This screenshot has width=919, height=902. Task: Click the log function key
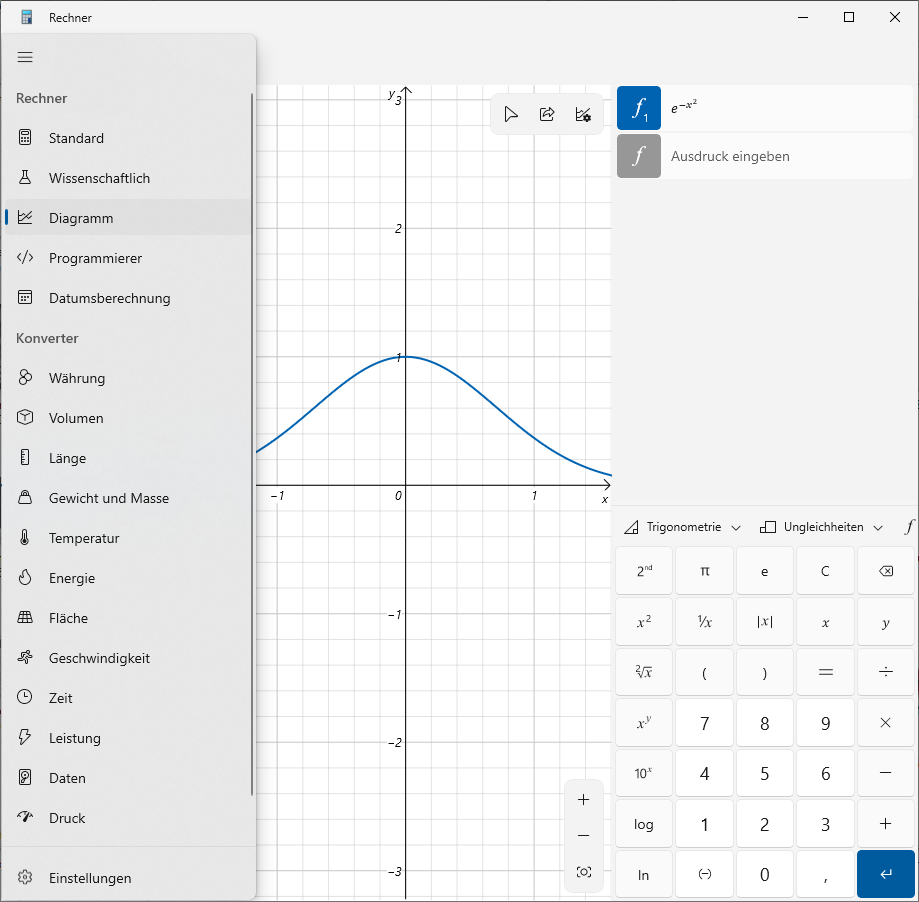coord(644,825)
